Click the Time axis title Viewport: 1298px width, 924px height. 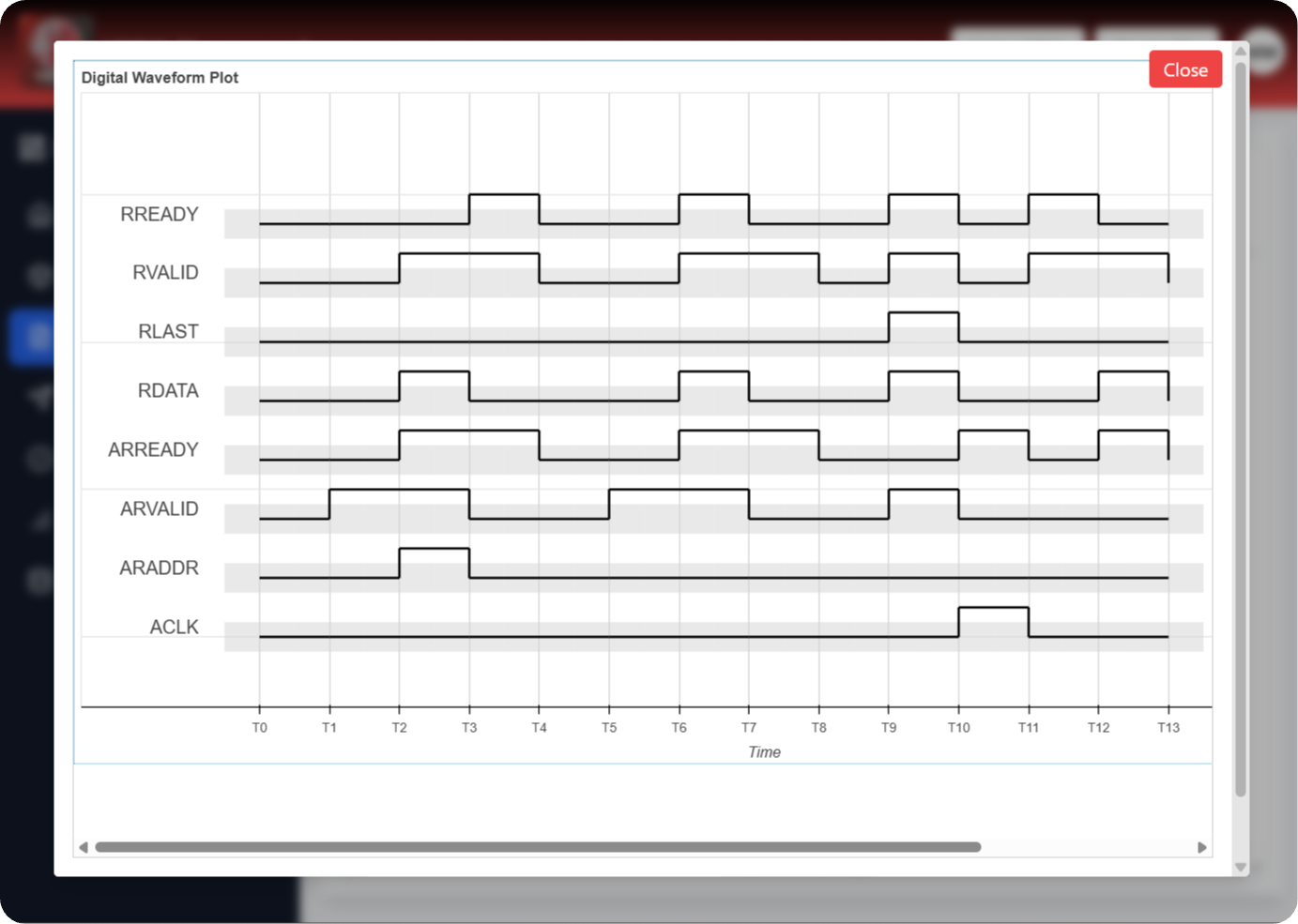(764, 751)
